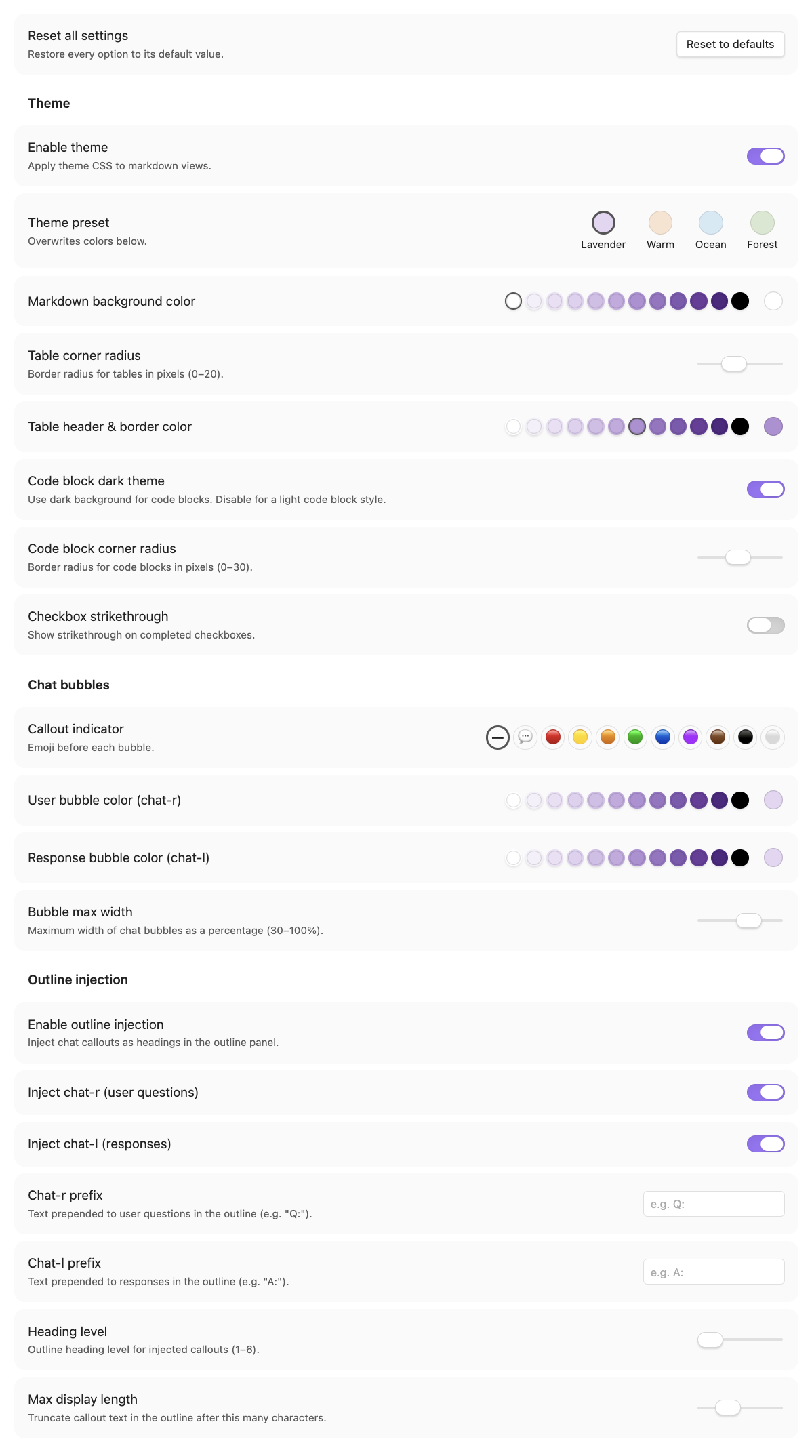Apply the Forest theme preset

[x=763, y=230]
